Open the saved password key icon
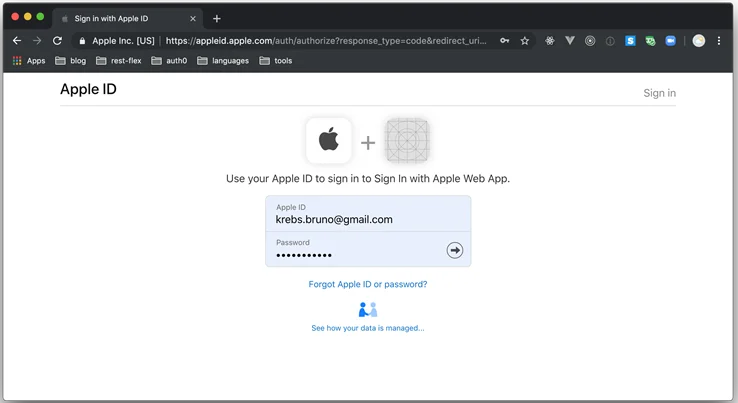This screenshot has height=403, width=738. pos(505,41)
